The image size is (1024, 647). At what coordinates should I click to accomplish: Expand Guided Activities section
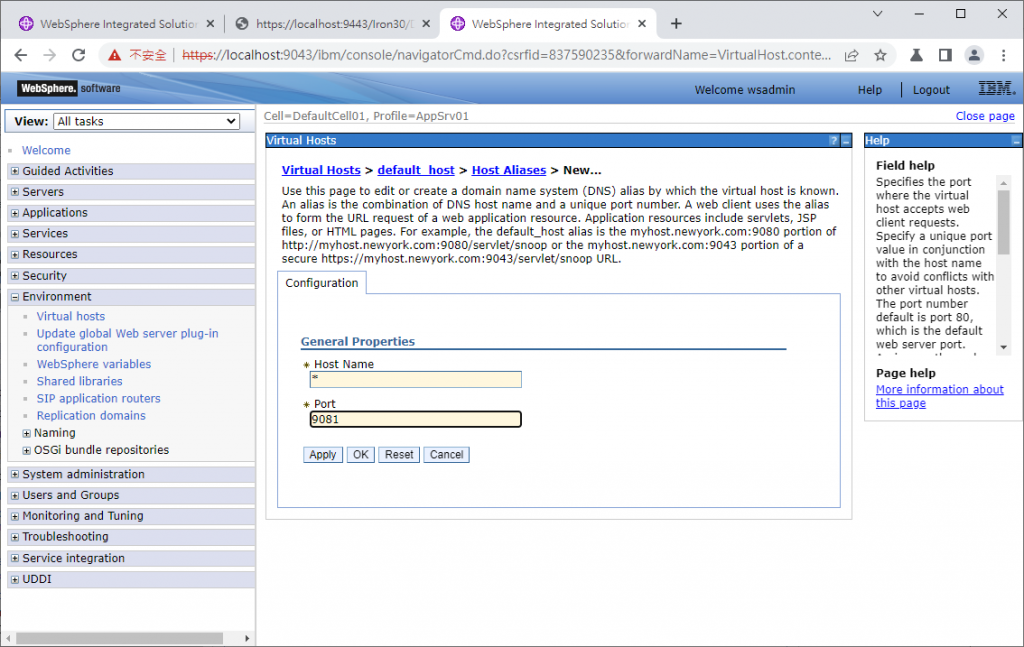coord(15,171)
